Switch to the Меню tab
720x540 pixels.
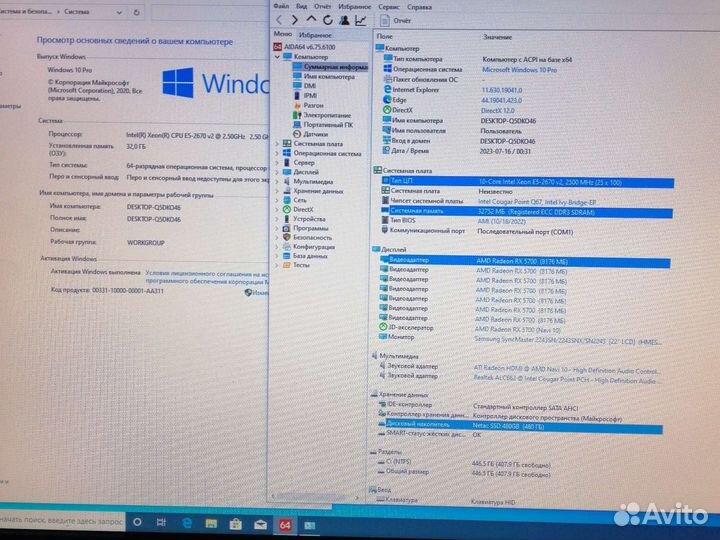[x=282, y=34]
